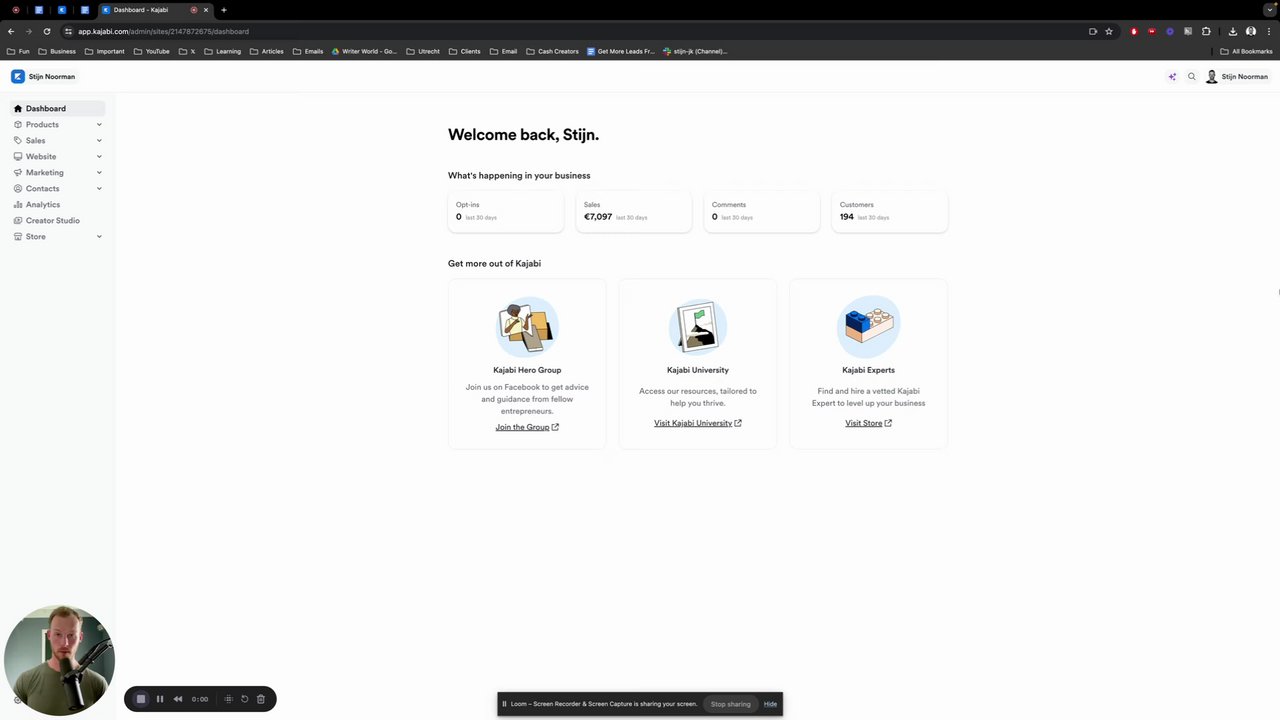The width and height of the screenshot is (1280, 720).
Task: Follow the Visit Kajabi University link
Action: pyautogui.click(x=698, y=423)
